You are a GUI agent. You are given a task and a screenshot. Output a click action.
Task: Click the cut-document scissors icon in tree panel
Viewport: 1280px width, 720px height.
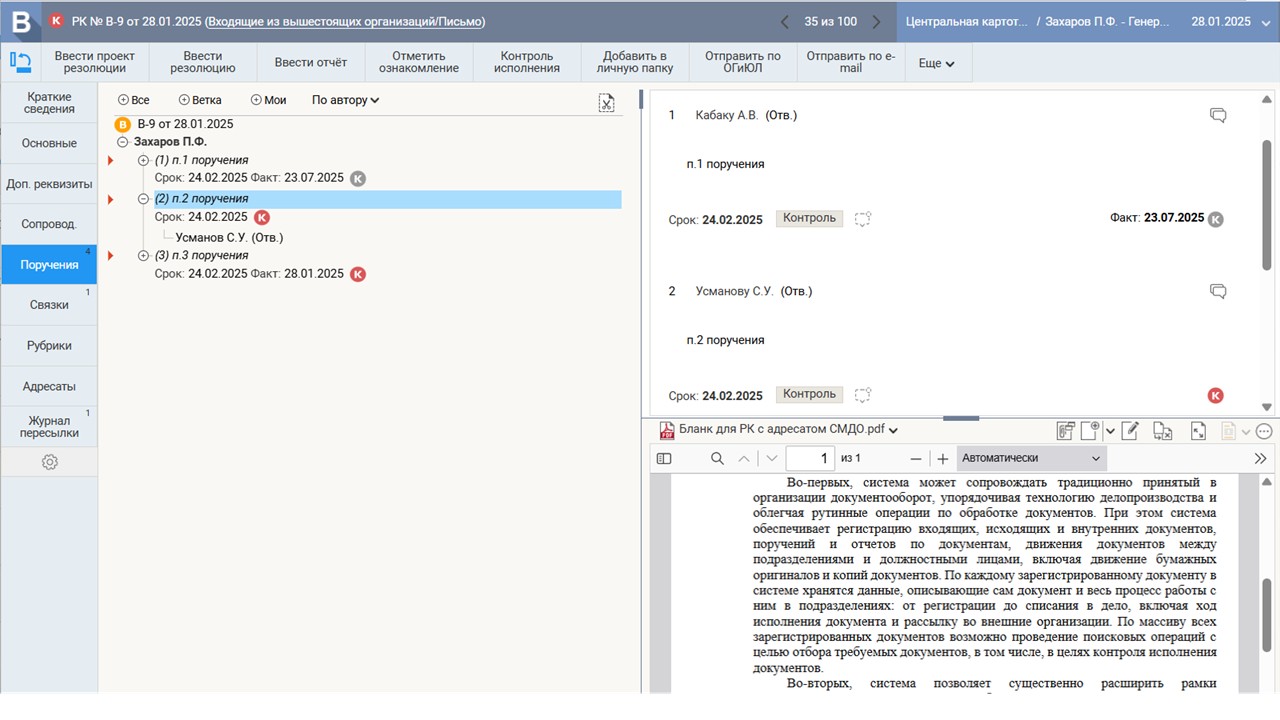606,103
